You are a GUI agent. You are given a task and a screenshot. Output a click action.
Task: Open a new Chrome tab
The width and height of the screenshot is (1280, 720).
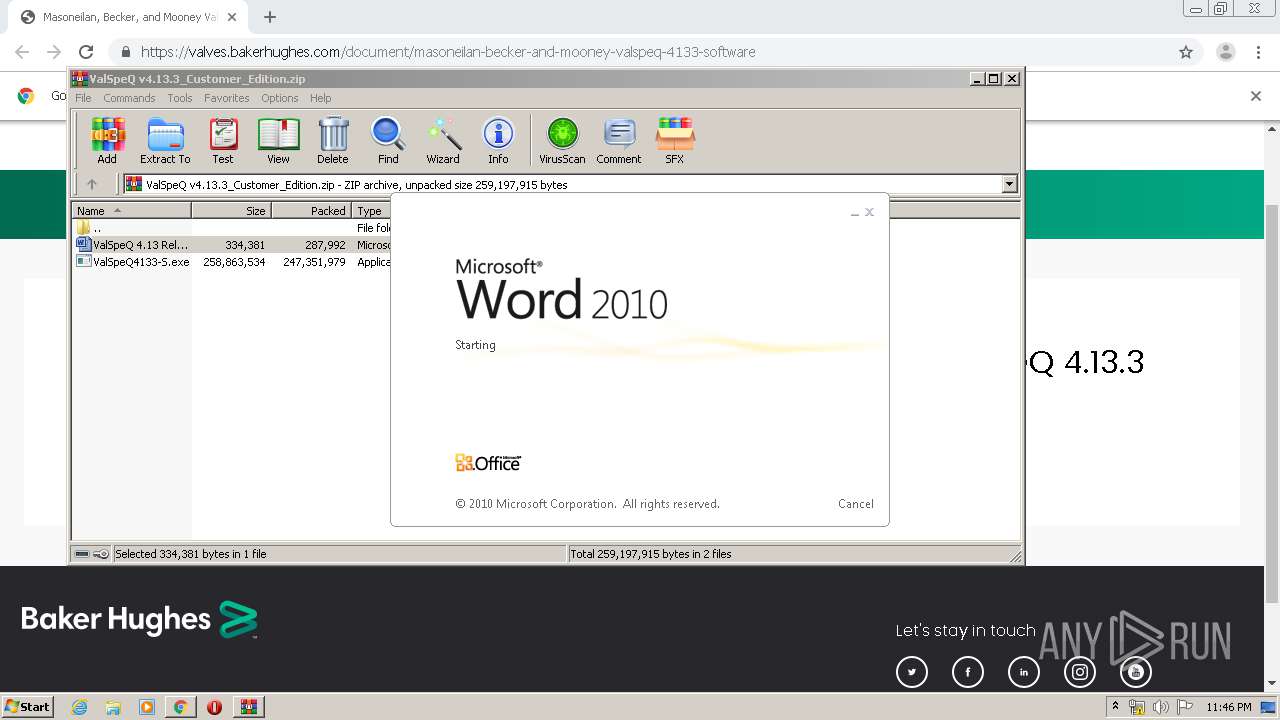click(270, 17)
